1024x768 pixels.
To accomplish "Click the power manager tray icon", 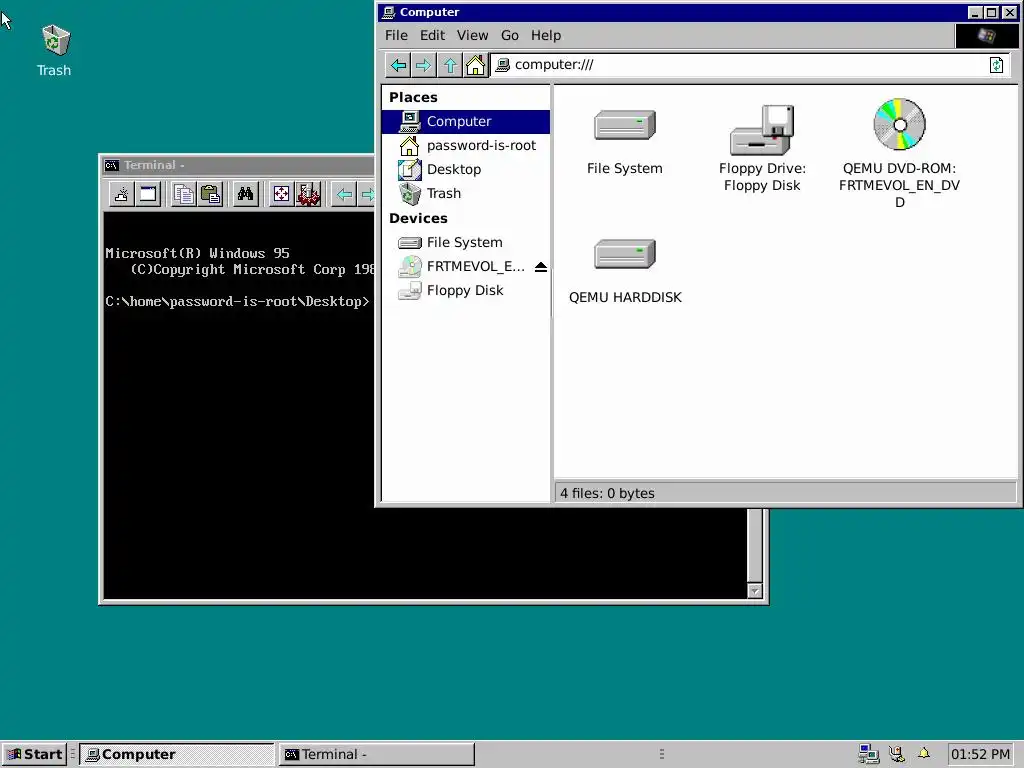I will tap(897, 754).
